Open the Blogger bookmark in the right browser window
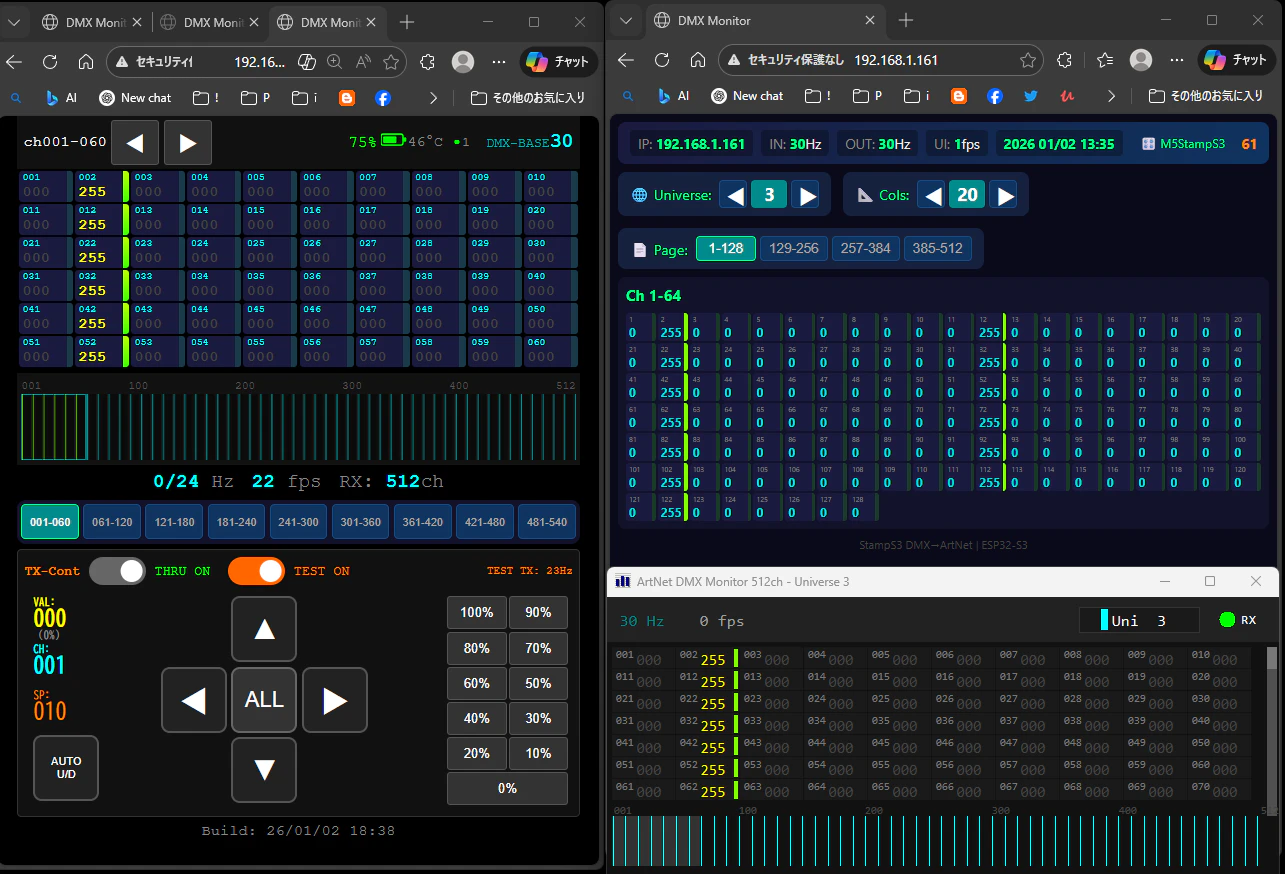The height and width of the screenshot is (874, 1285). coord(958,96)
